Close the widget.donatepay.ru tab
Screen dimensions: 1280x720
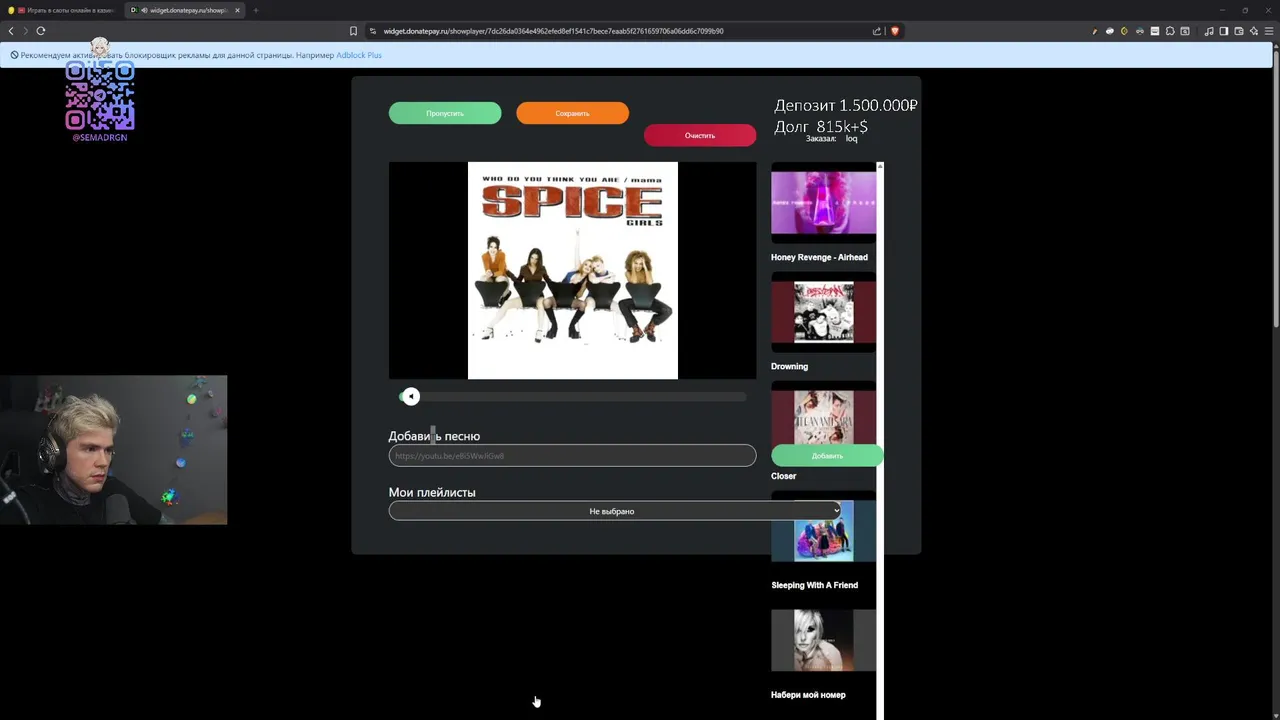click(237, 10)
